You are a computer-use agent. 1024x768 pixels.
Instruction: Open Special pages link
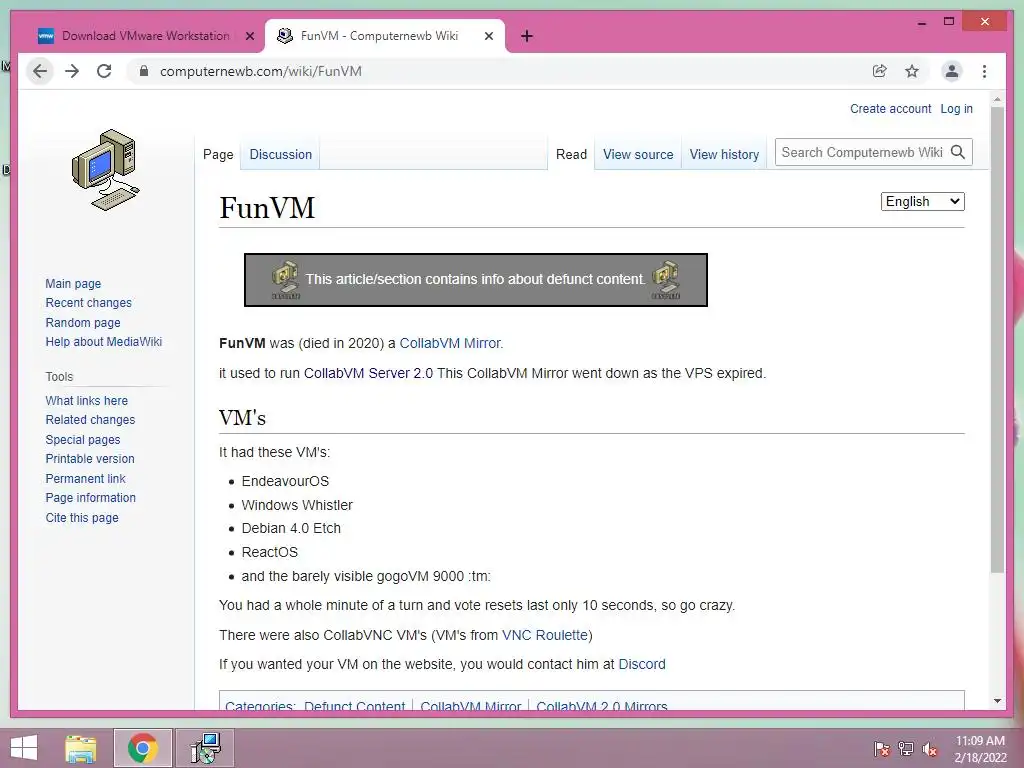[x=82, y=440]
